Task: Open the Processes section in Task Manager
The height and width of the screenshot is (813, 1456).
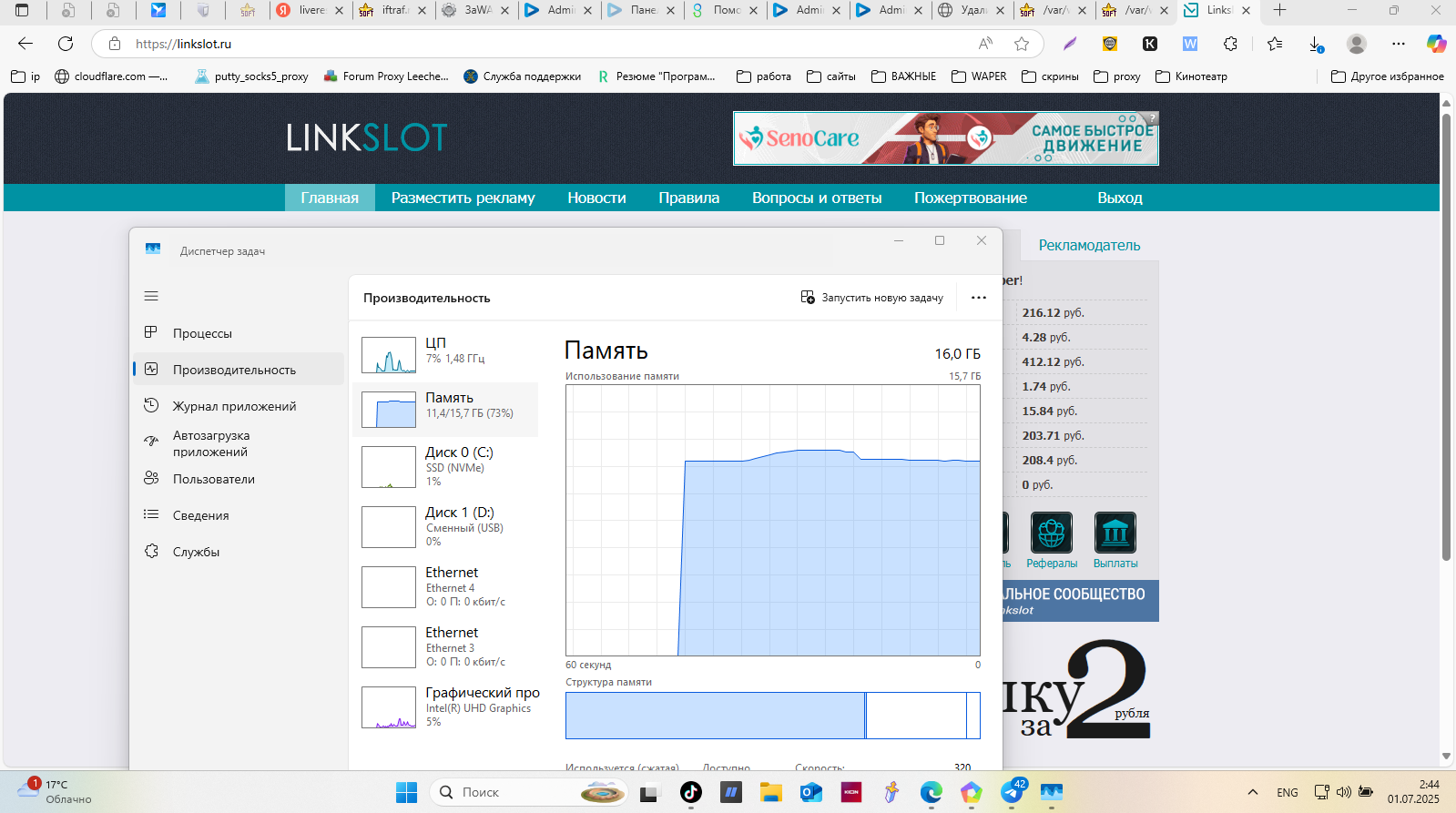Action: 202,333
